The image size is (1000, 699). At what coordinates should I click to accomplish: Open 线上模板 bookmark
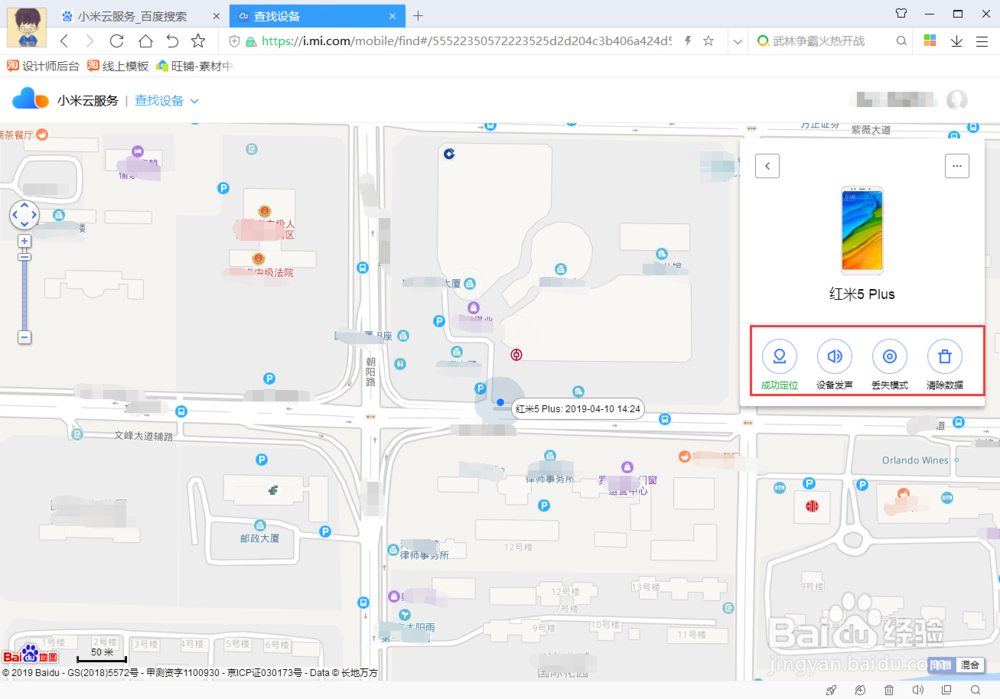tap(117, 66)
